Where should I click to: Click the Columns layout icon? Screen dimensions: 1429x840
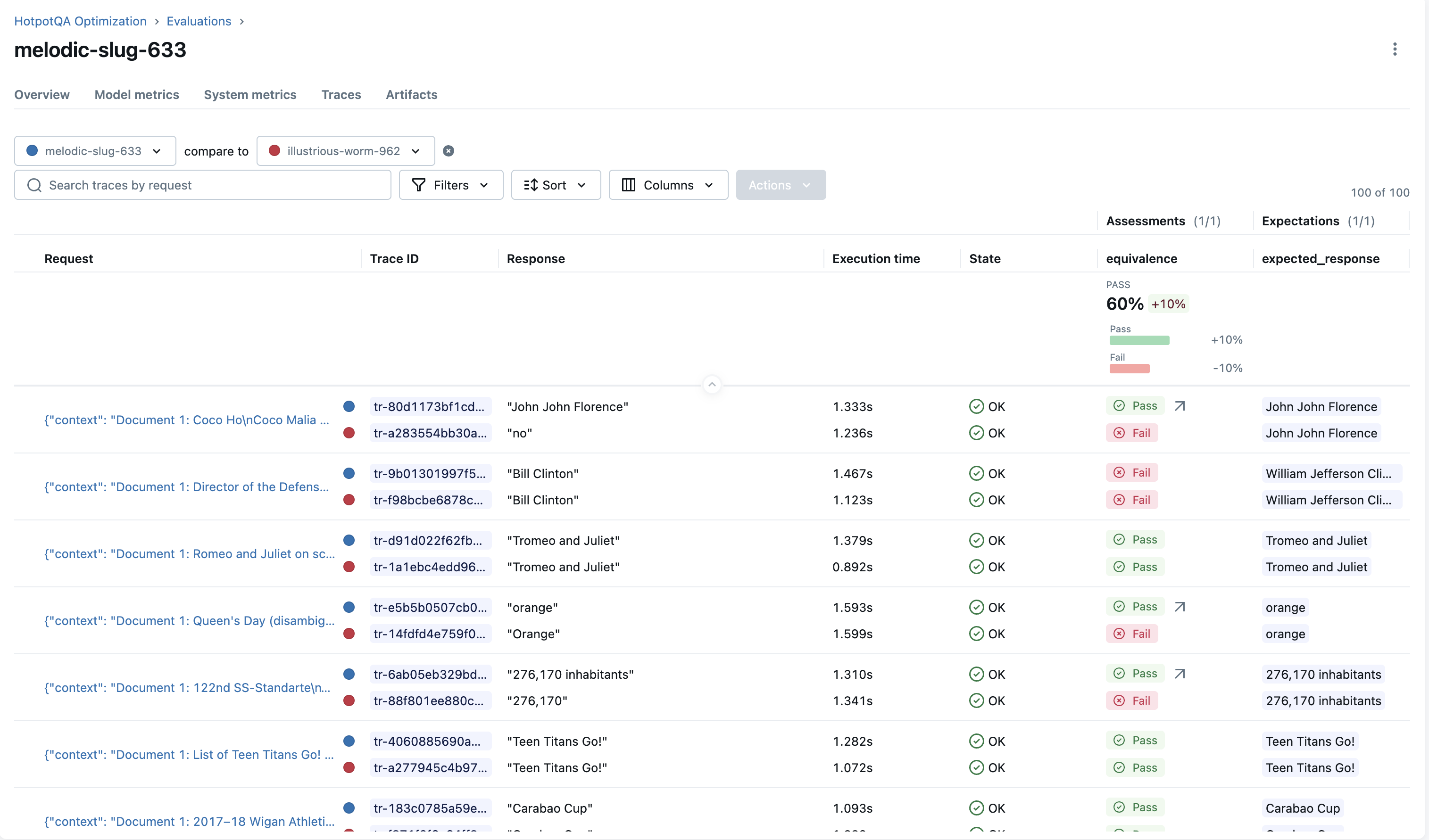point(628,185)
